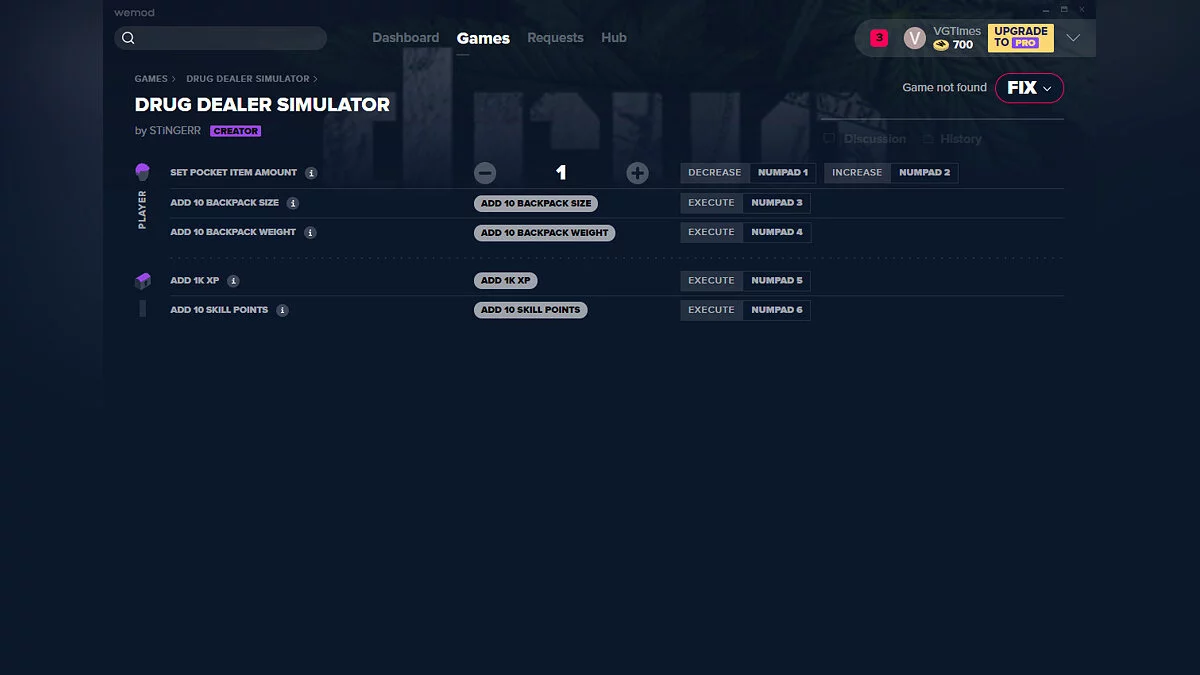Click the search magnifier icon
This screenshot has width=1200, height=675.
pos(128,38)
